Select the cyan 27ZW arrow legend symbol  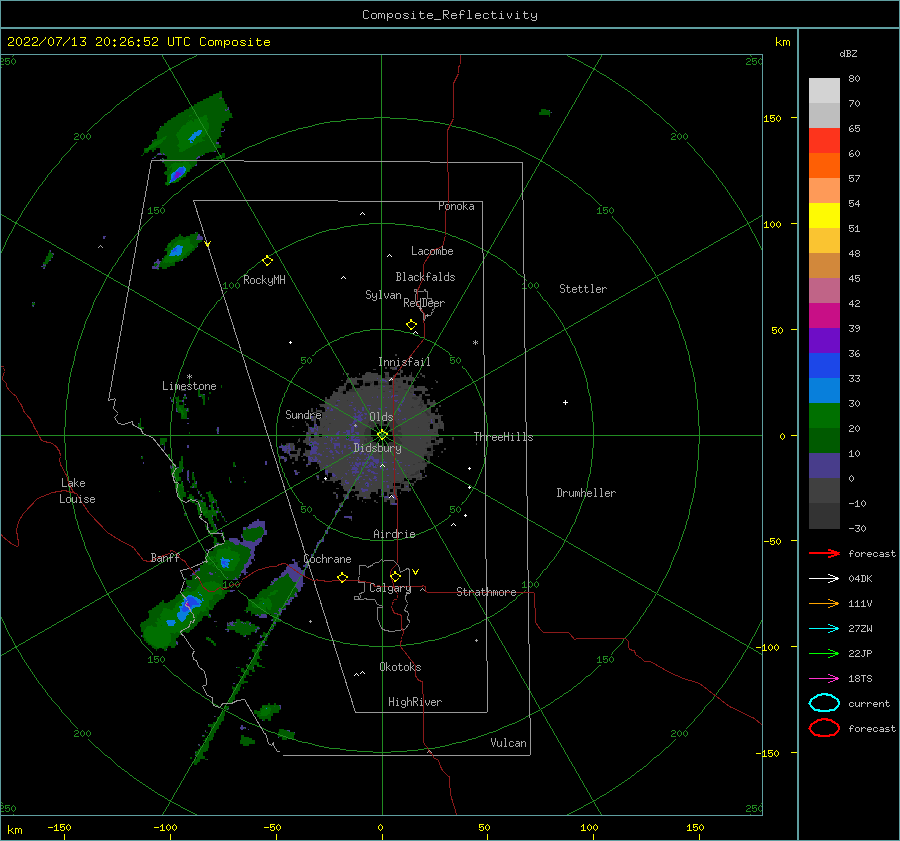(824, 629)
